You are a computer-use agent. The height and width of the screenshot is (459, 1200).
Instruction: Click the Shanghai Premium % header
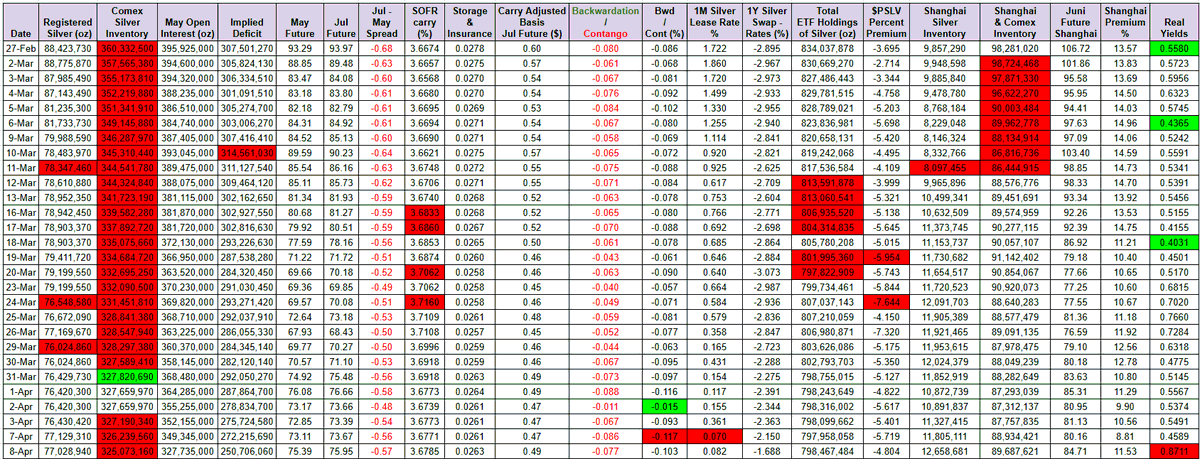click(1125, 22)
